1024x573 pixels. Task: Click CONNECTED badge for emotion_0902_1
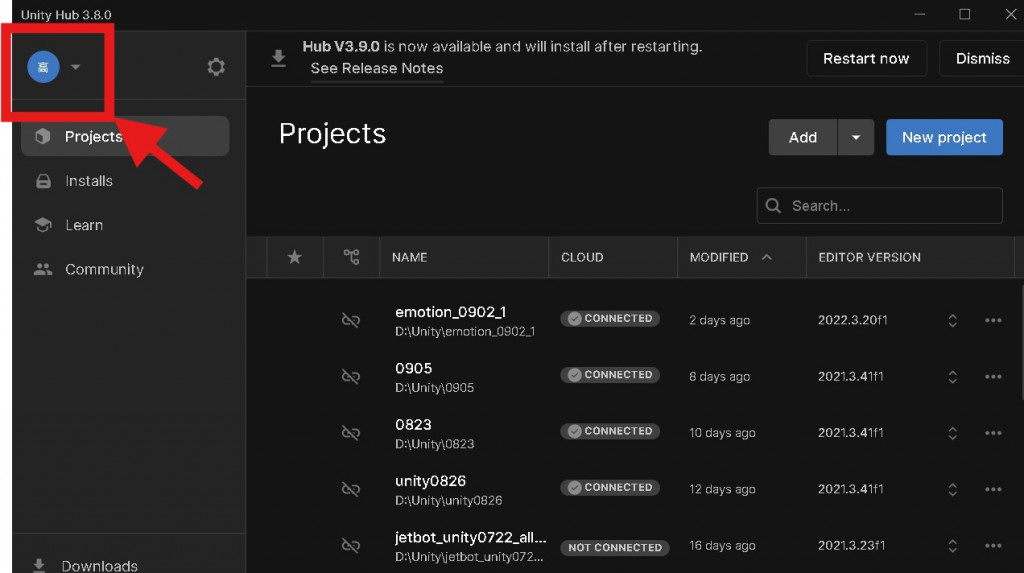pyautogui.click(x=610, y=318)
